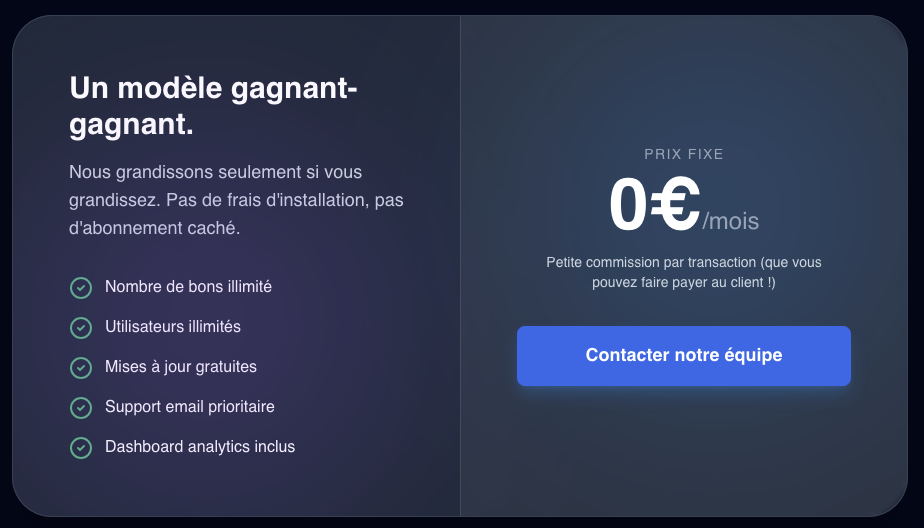
Task: Click the Dashboard analytics inclus text
Action: pos(200,447)
